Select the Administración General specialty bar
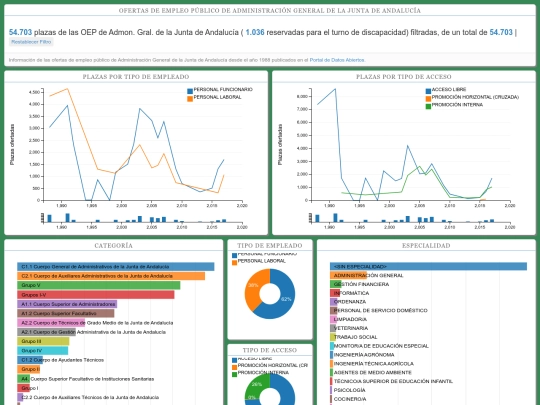 [349, 275]
